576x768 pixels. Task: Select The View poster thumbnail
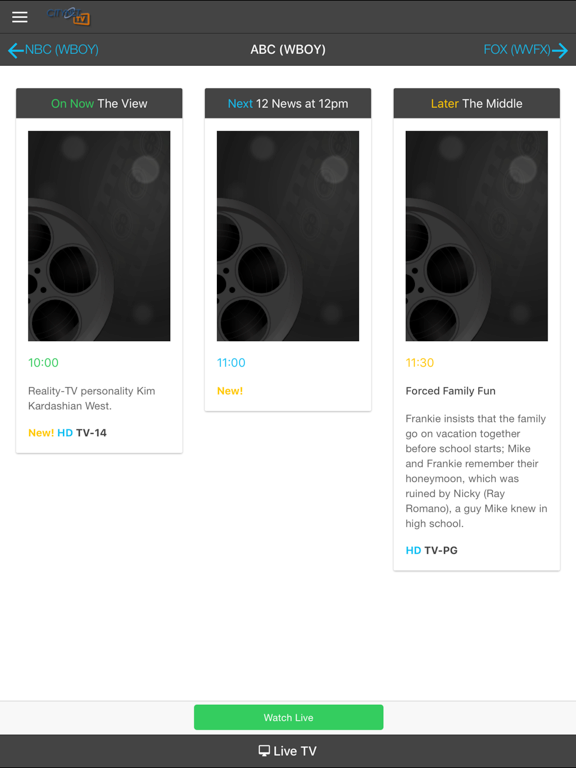[99, 236]
